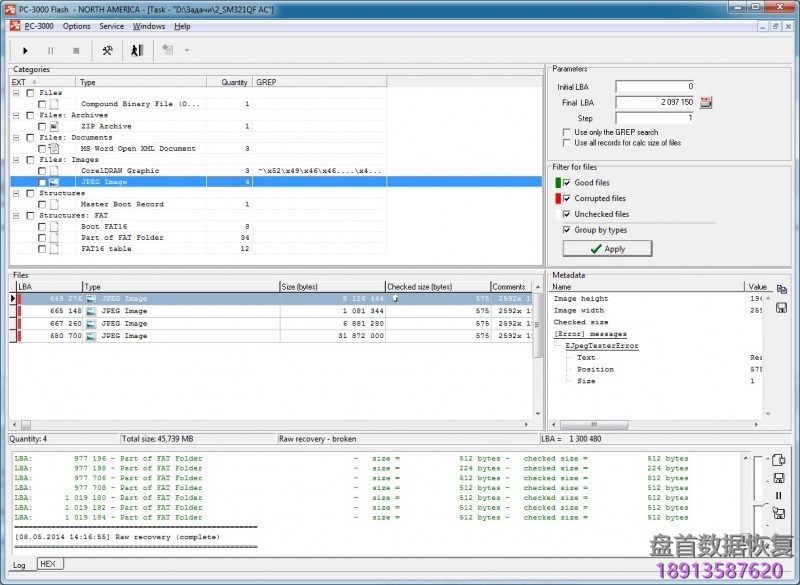The image size is (800, 585).
Task: Enable 'Use only the GREP search' checkbox
Action: click(567, 132)
